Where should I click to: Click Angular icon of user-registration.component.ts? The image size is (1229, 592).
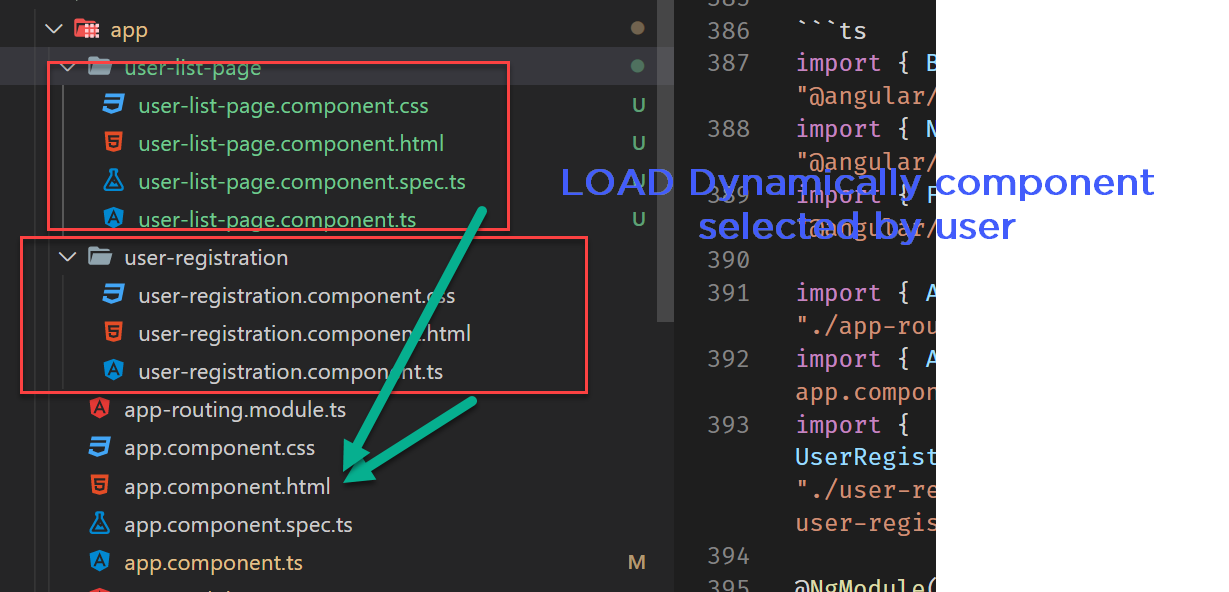pyautogui.click(x=113, y=371)
